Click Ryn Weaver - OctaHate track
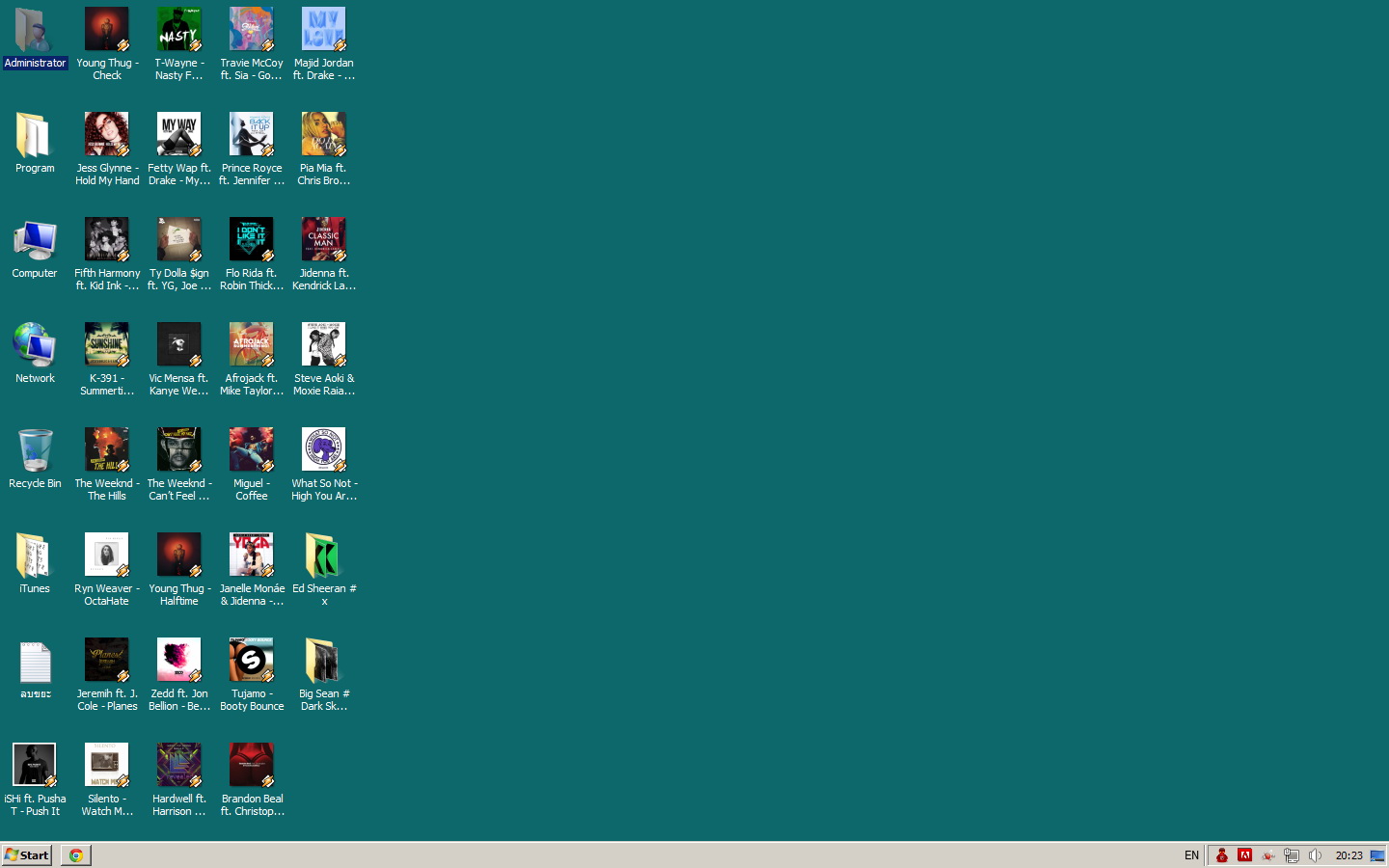The height and width of the screenshot is (868, 1389). [107, 570]
